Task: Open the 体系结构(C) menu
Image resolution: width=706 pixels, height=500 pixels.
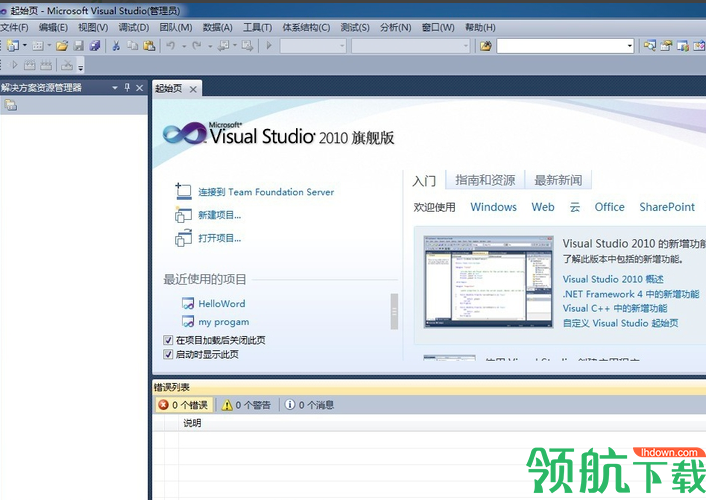Action: click(306, 27)
